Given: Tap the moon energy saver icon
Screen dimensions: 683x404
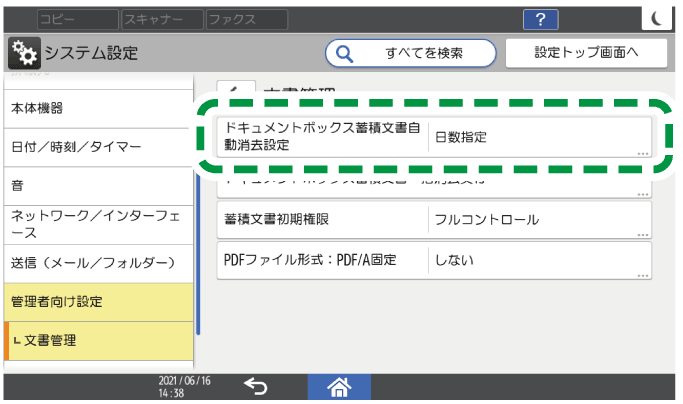Looking at the screenshot, I should click(657, 18).
